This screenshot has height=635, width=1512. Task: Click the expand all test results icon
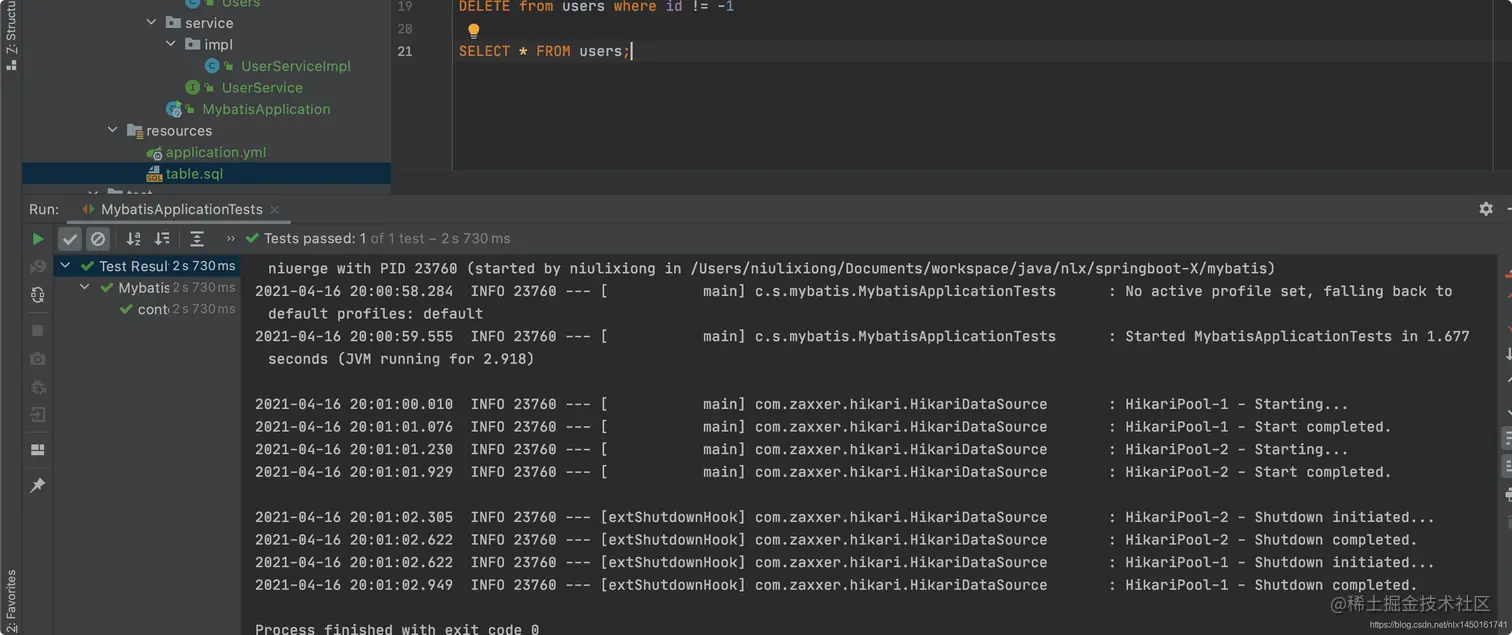[x=197, y=239]
